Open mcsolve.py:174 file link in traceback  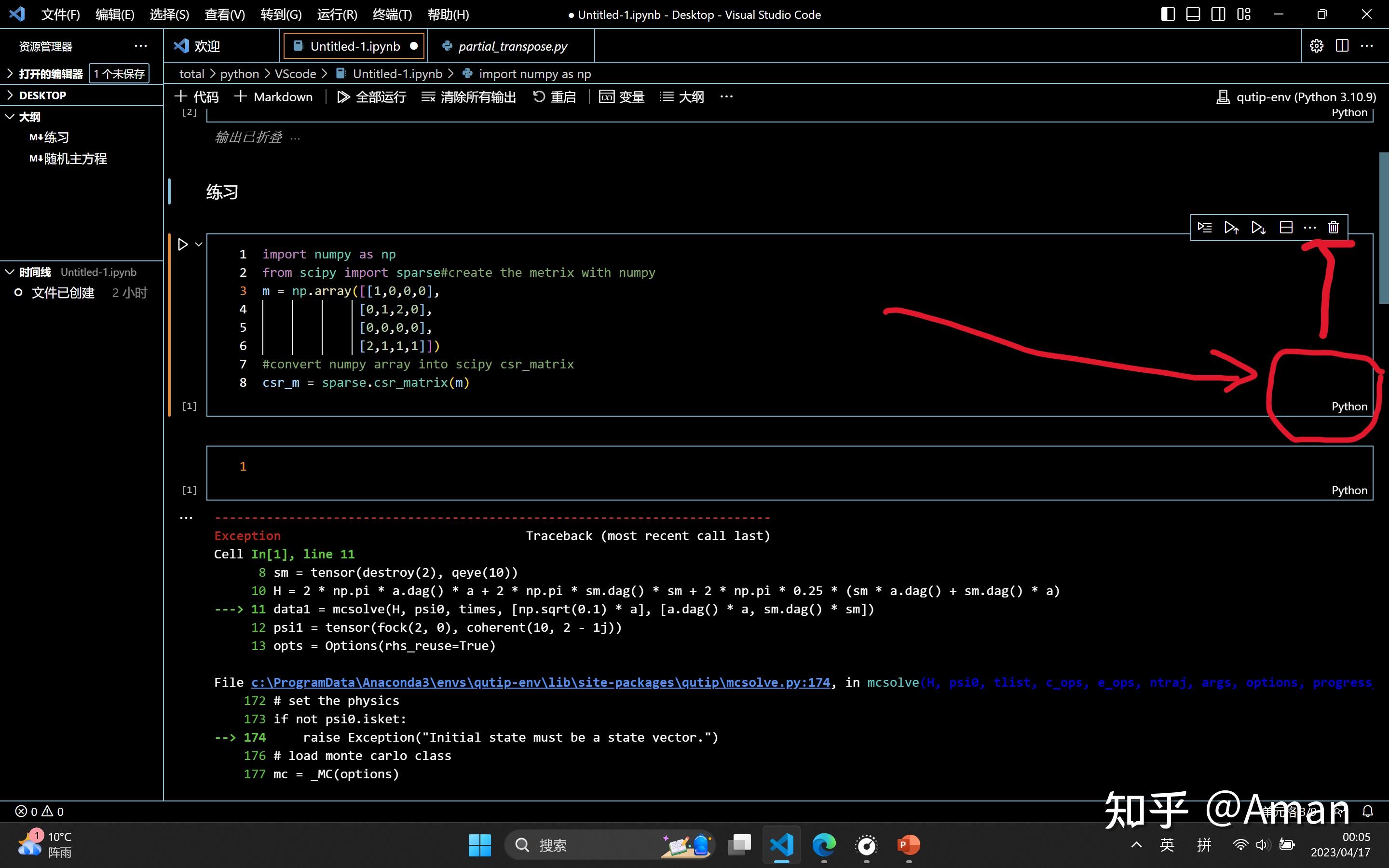point(540,682)
